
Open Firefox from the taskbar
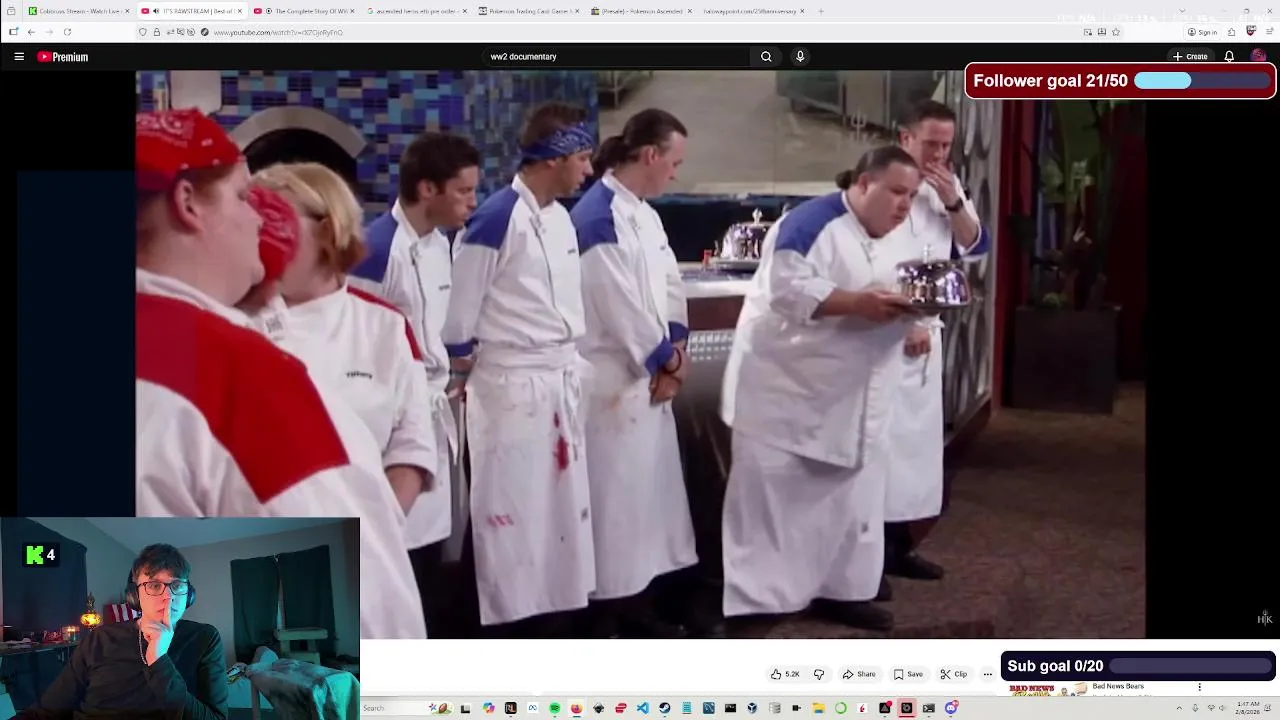point(576,708)
